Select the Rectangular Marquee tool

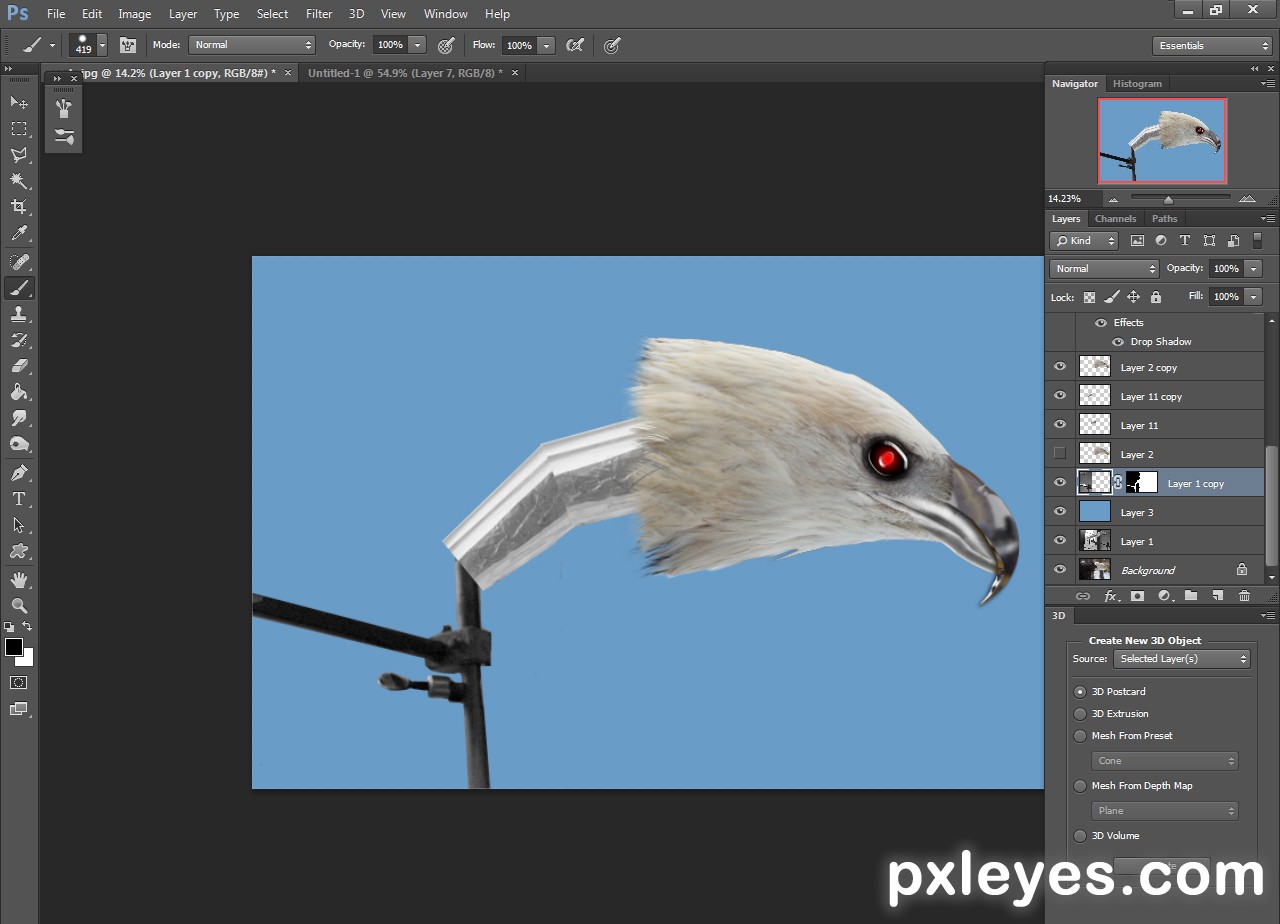pyautogui.click(x=19, y=128)
